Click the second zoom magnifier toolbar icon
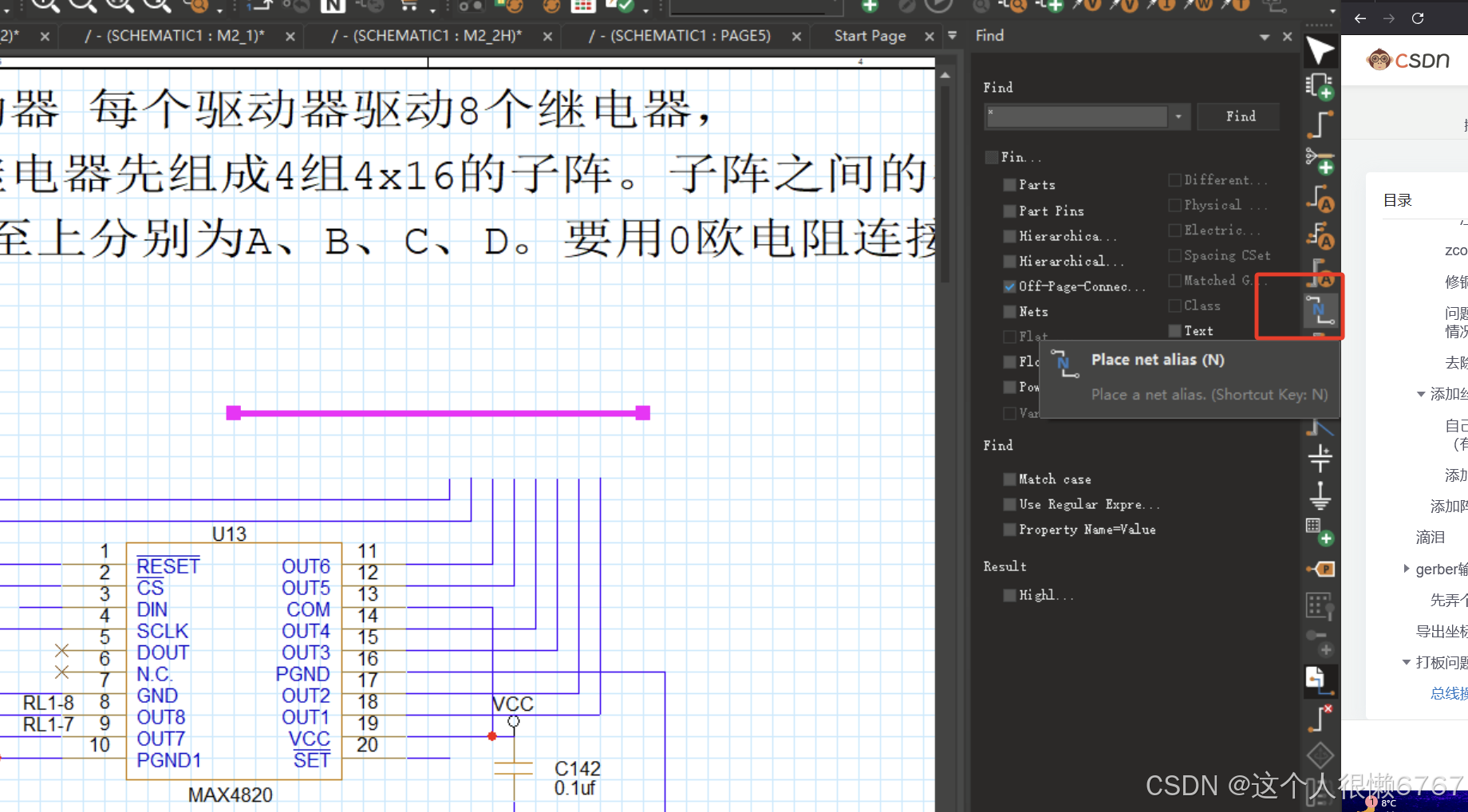The width and height of the screenshot is (1468, 812). [x=82, y=6]
